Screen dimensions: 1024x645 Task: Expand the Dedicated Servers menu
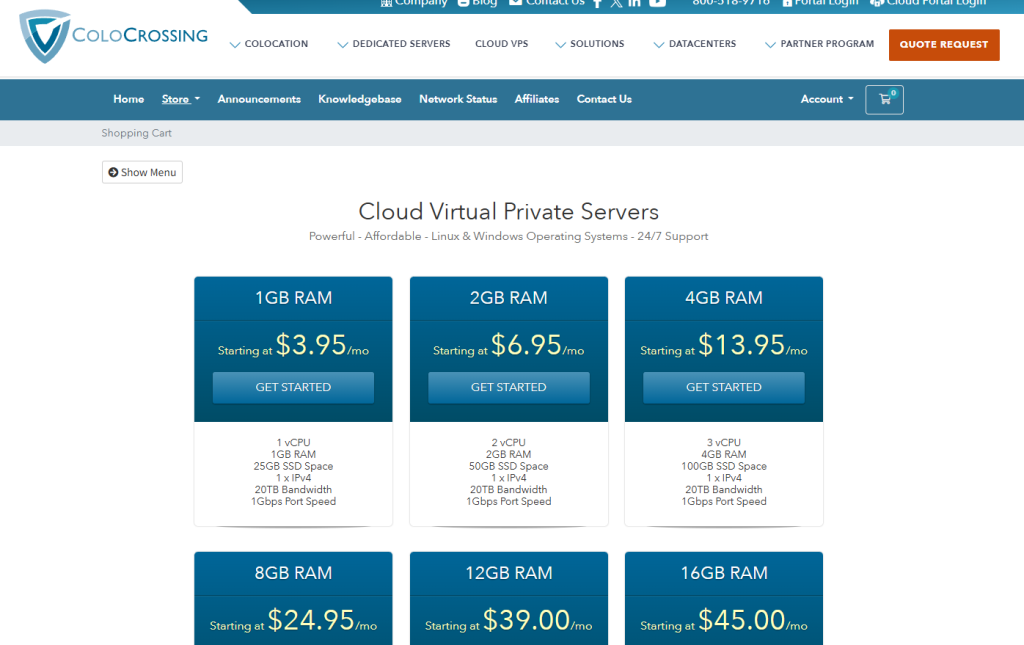coord(394,44)
